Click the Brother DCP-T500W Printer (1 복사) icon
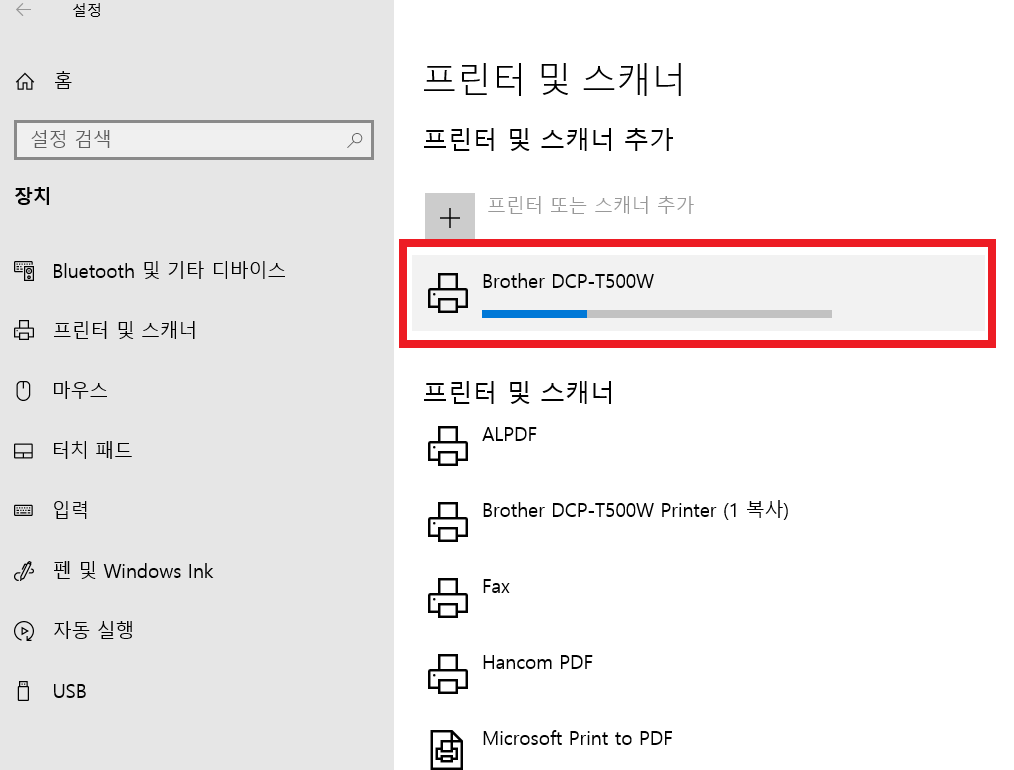Screen dimensions: 1014x770 click(x=448, y=522)
